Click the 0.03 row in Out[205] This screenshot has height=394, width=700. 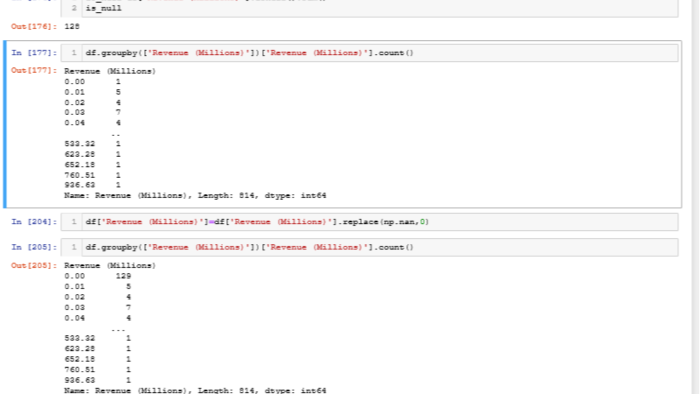[x=97, y=308]
